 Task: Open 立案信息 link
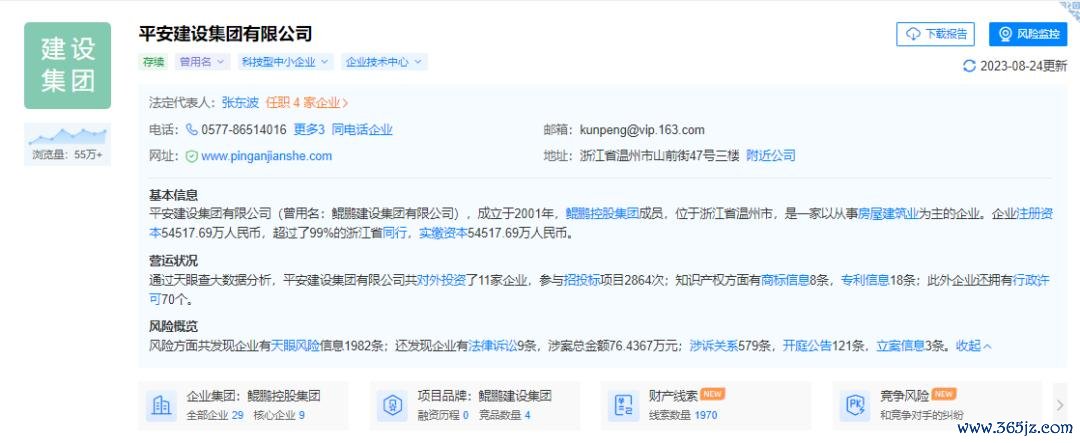click(900, 346)
